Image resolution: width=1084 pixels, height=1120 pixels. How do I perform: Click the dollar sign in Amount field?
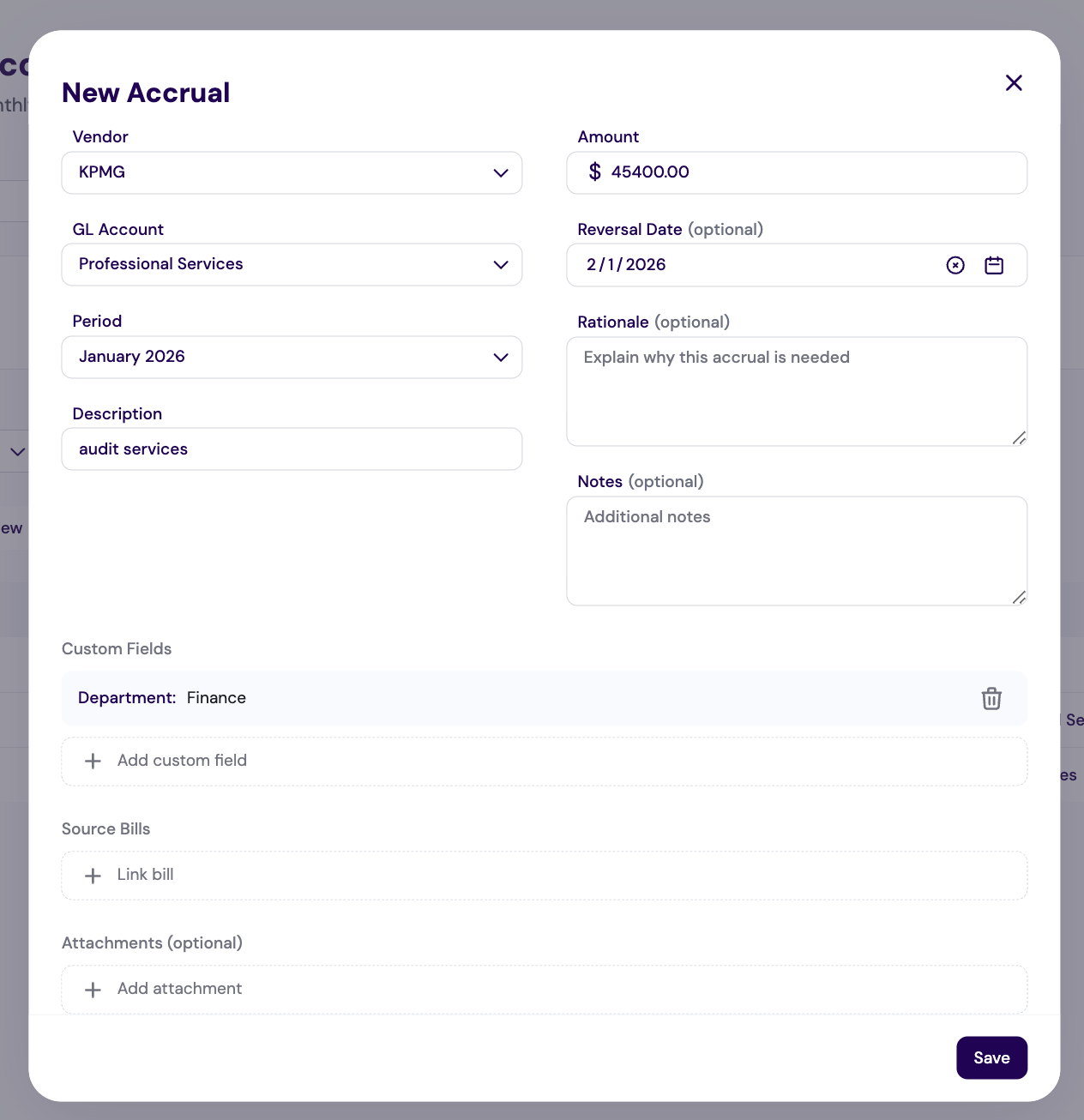(x=595, y=172)
